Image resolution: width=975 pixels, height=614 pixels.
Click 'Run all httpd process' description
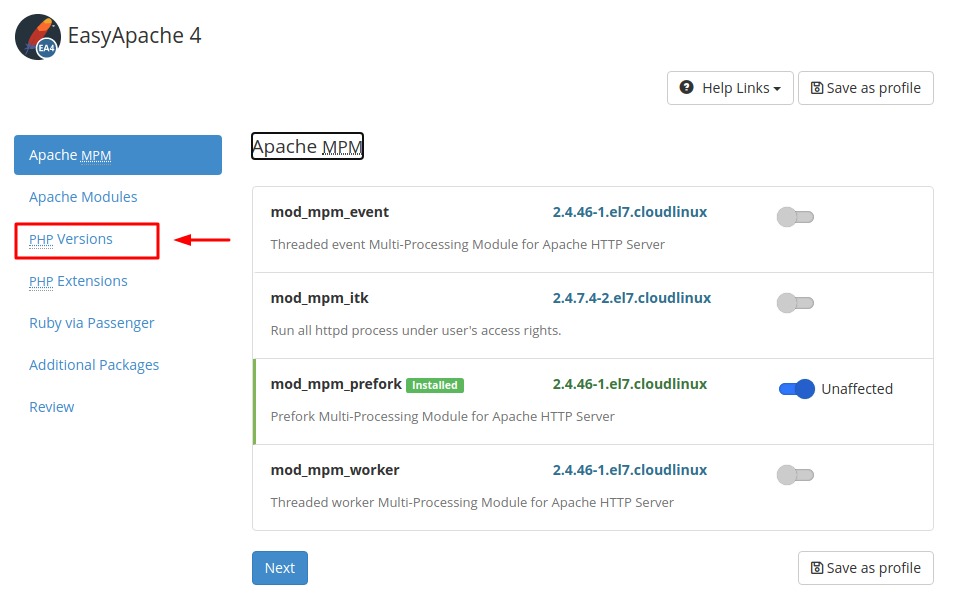pyautogui.click(x=416, y=330)
